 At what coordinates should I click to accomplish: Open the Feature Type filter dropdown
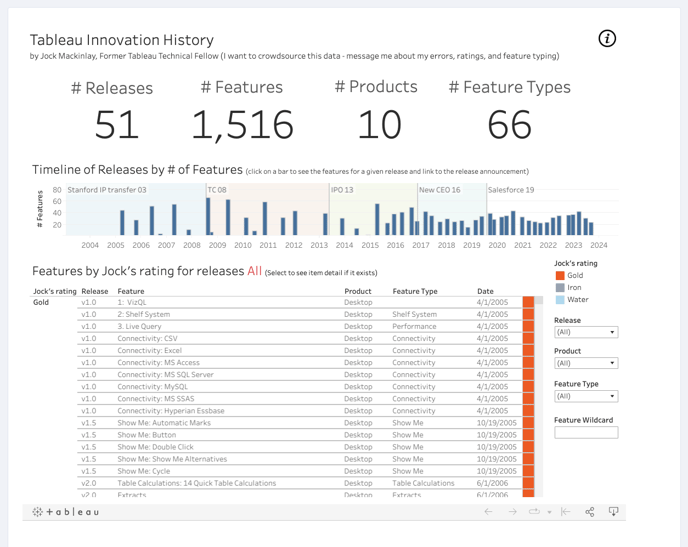pyautogui.click(x=586, y=396)
